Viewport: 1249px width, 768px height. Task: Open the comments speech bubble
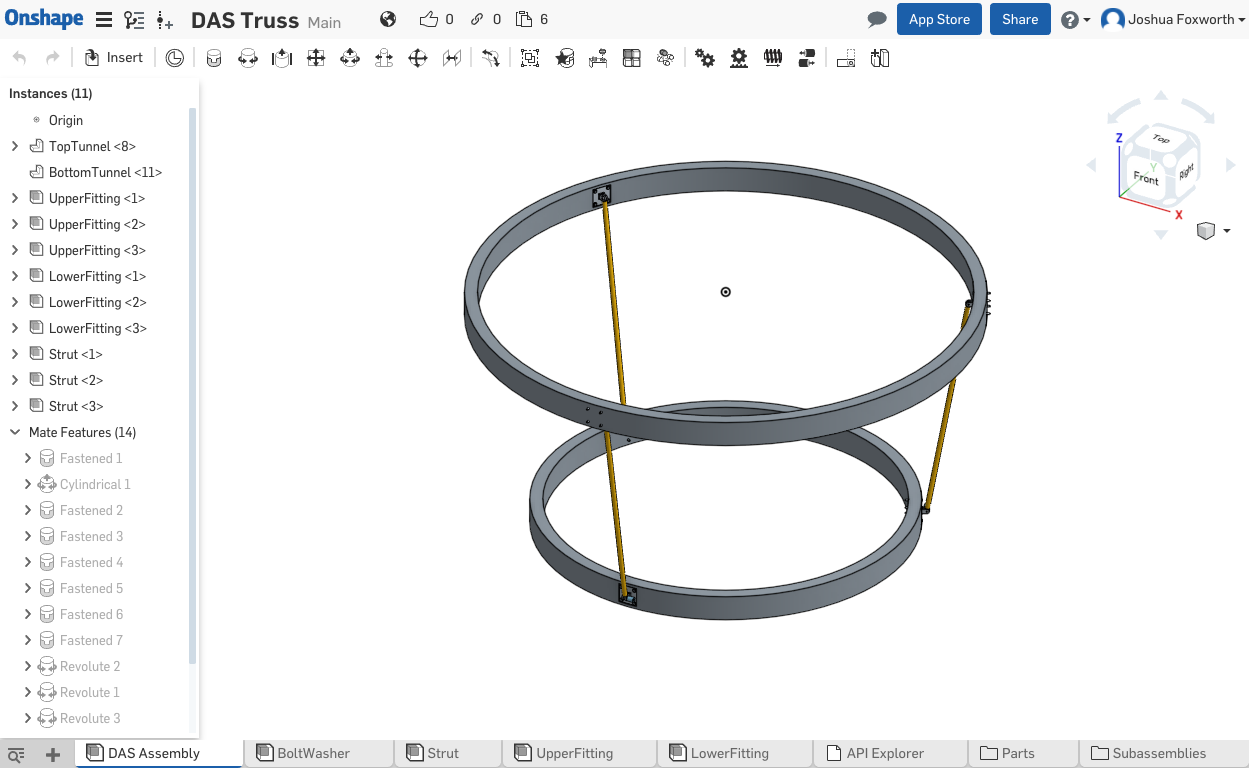pyautogui.click(x=877, y=20)
